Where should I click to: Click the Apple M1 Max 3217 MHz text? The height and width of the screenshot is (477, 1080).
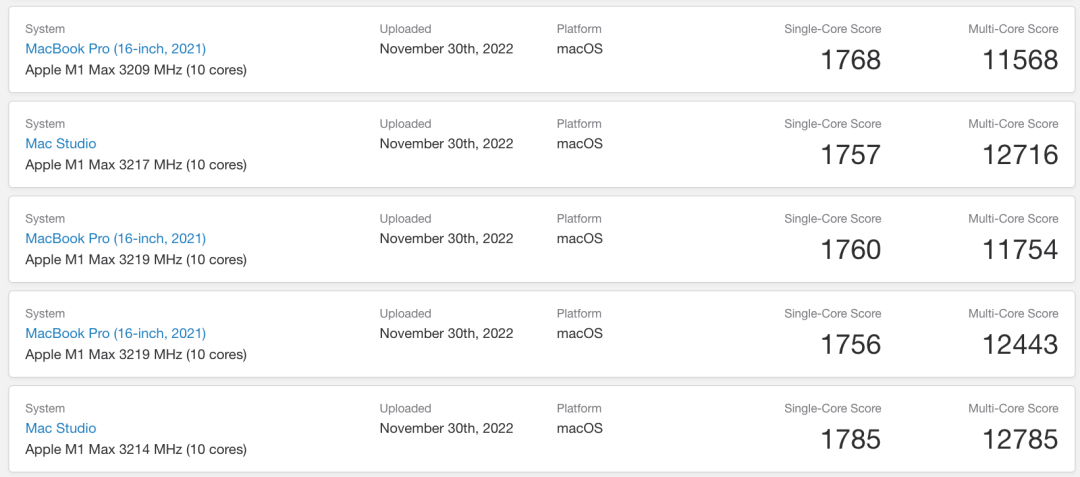(136, 165)
